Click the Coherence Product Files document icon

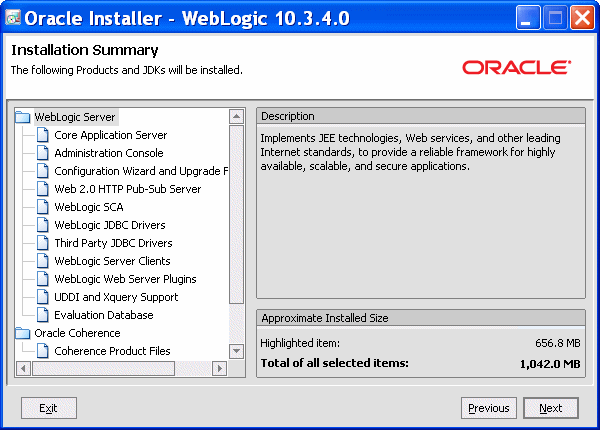coord(43,351)
